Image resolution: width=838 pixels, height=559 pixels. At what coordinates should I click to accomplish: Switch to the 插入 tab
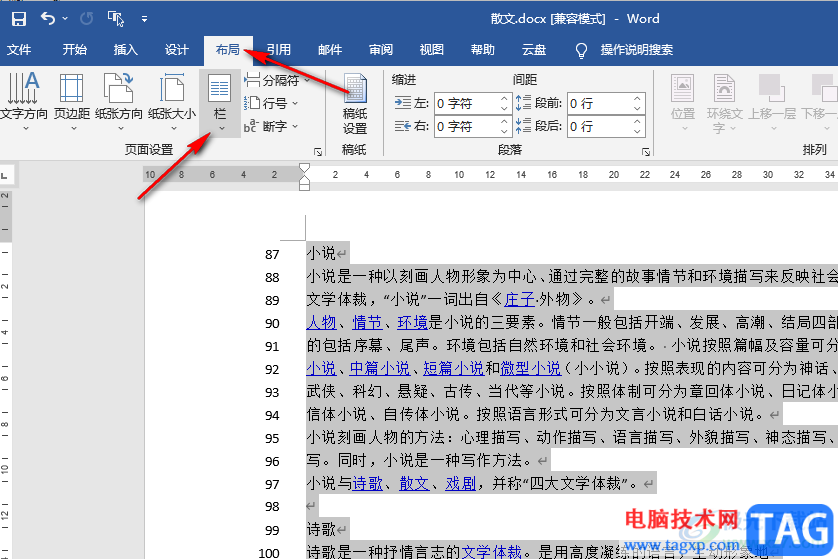(126, 50)
